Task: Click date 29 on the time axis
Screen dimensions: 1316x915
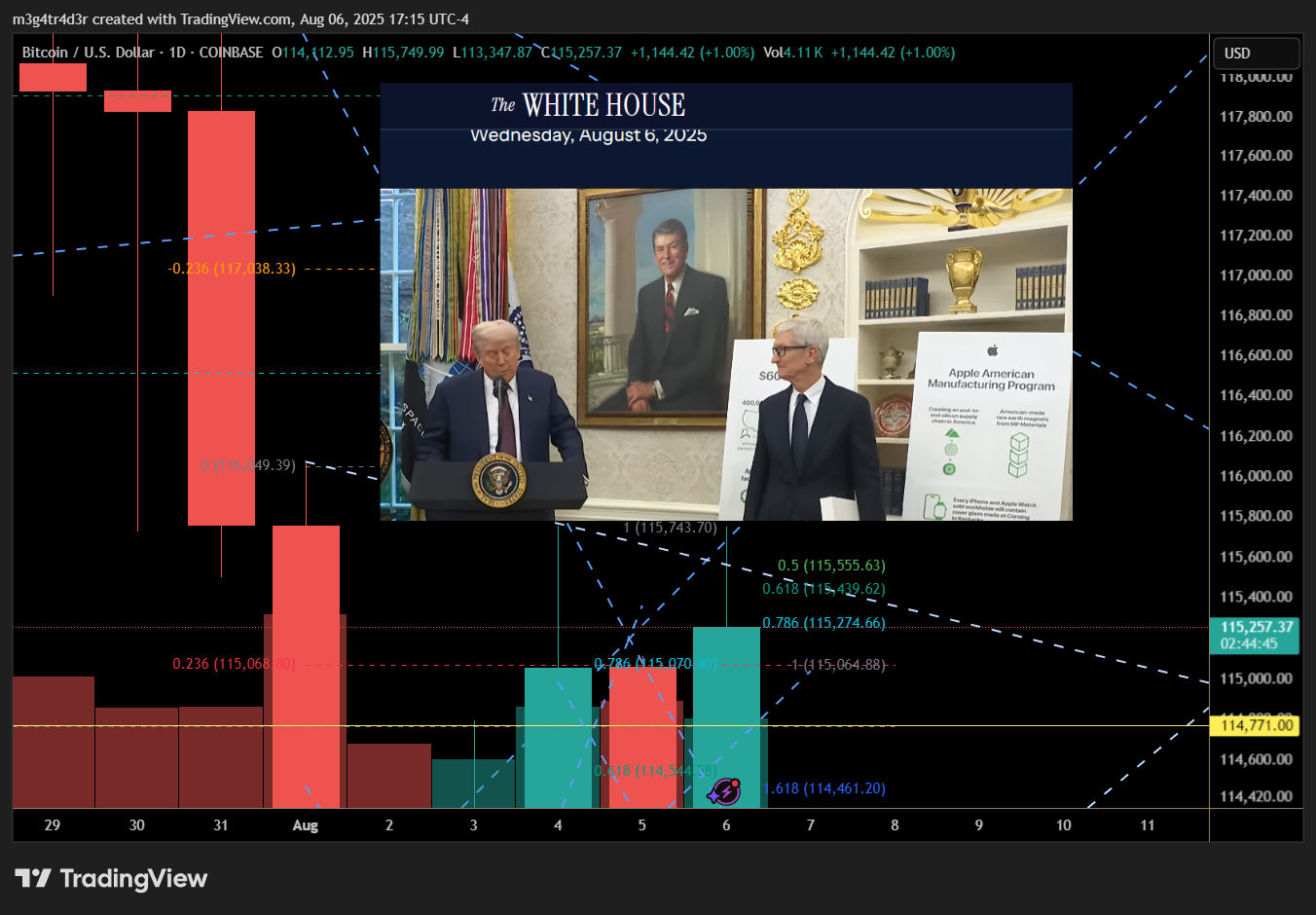Action: coord(53,825)
